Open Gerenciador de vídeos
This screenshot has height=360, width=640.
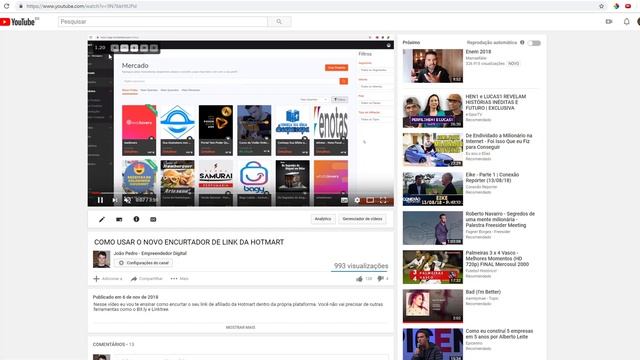click(362, 219)
